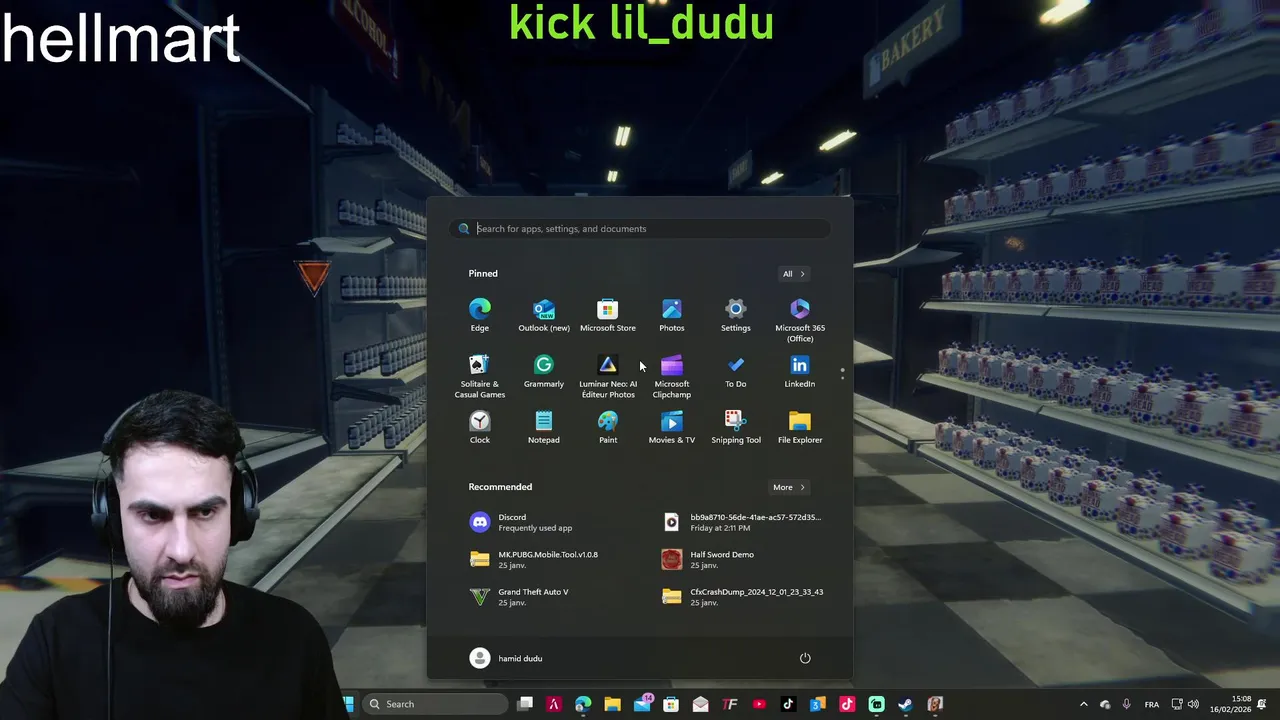Focus the Start menu search field
1280x720 pixels.
point(640,229)
